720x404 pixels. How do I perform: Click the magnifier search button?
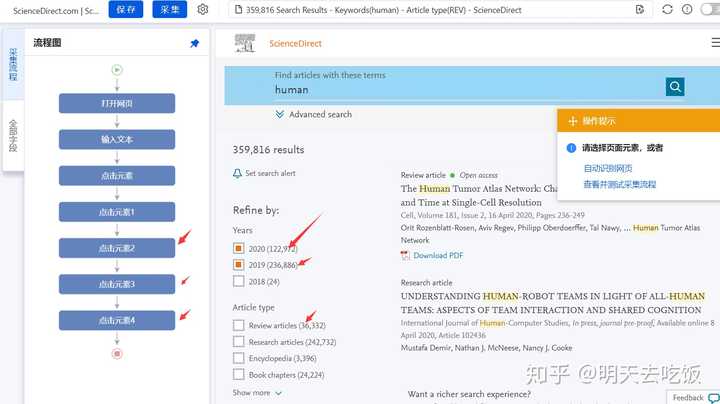click(675, 87)
